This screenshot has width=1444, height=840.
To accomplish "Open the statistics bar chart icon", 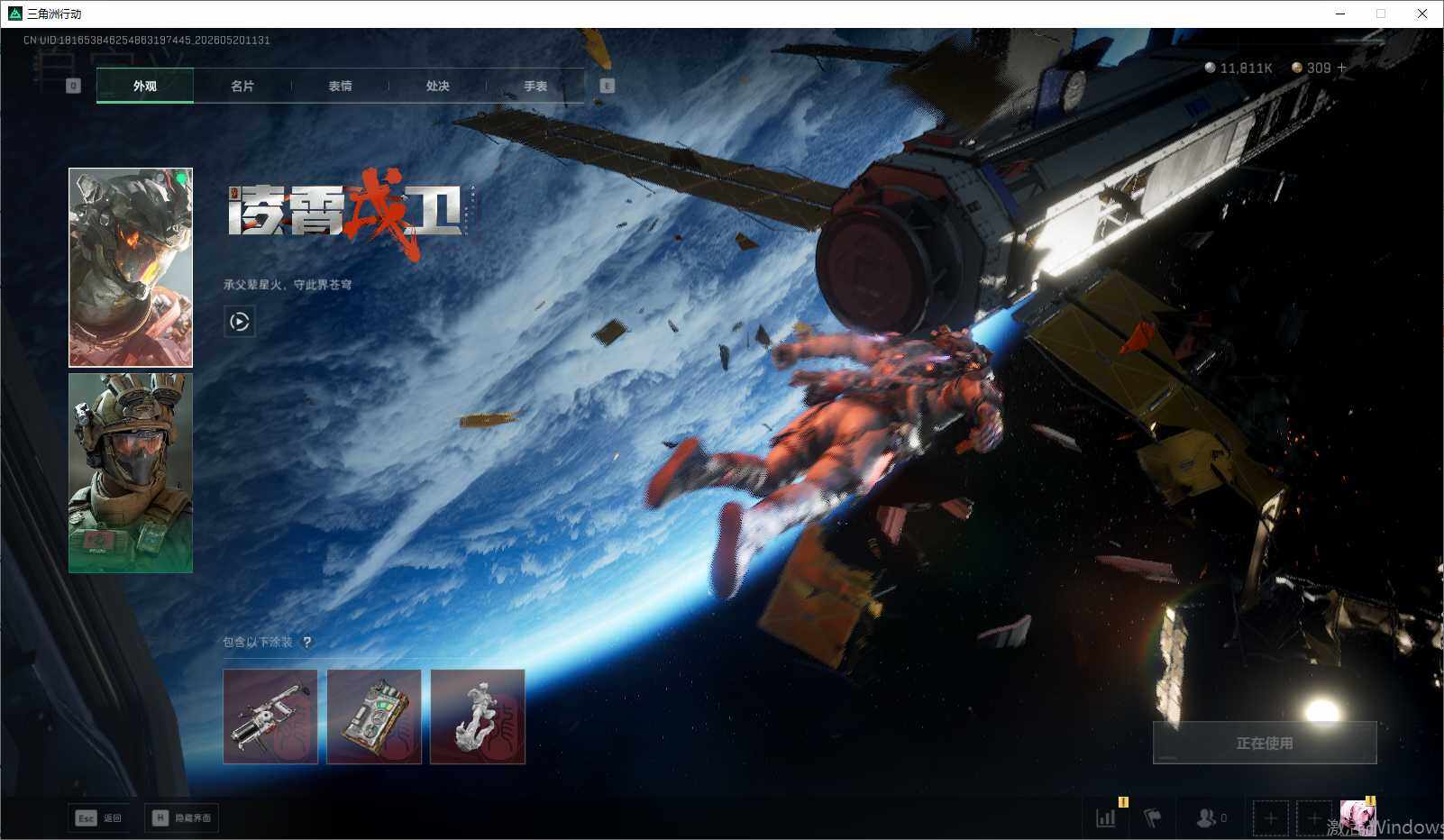I will point(1106,818).
